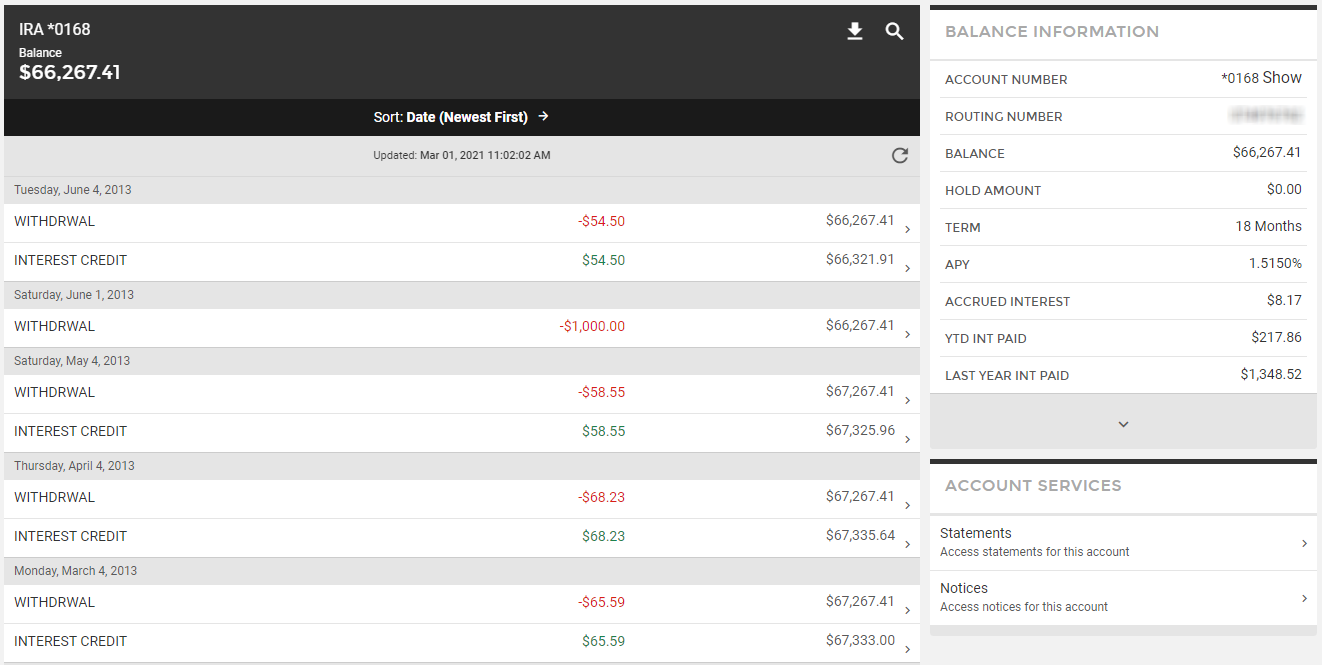
Task: Select the -$65.59 withdrawal on March 4
Action: point(460,603)
